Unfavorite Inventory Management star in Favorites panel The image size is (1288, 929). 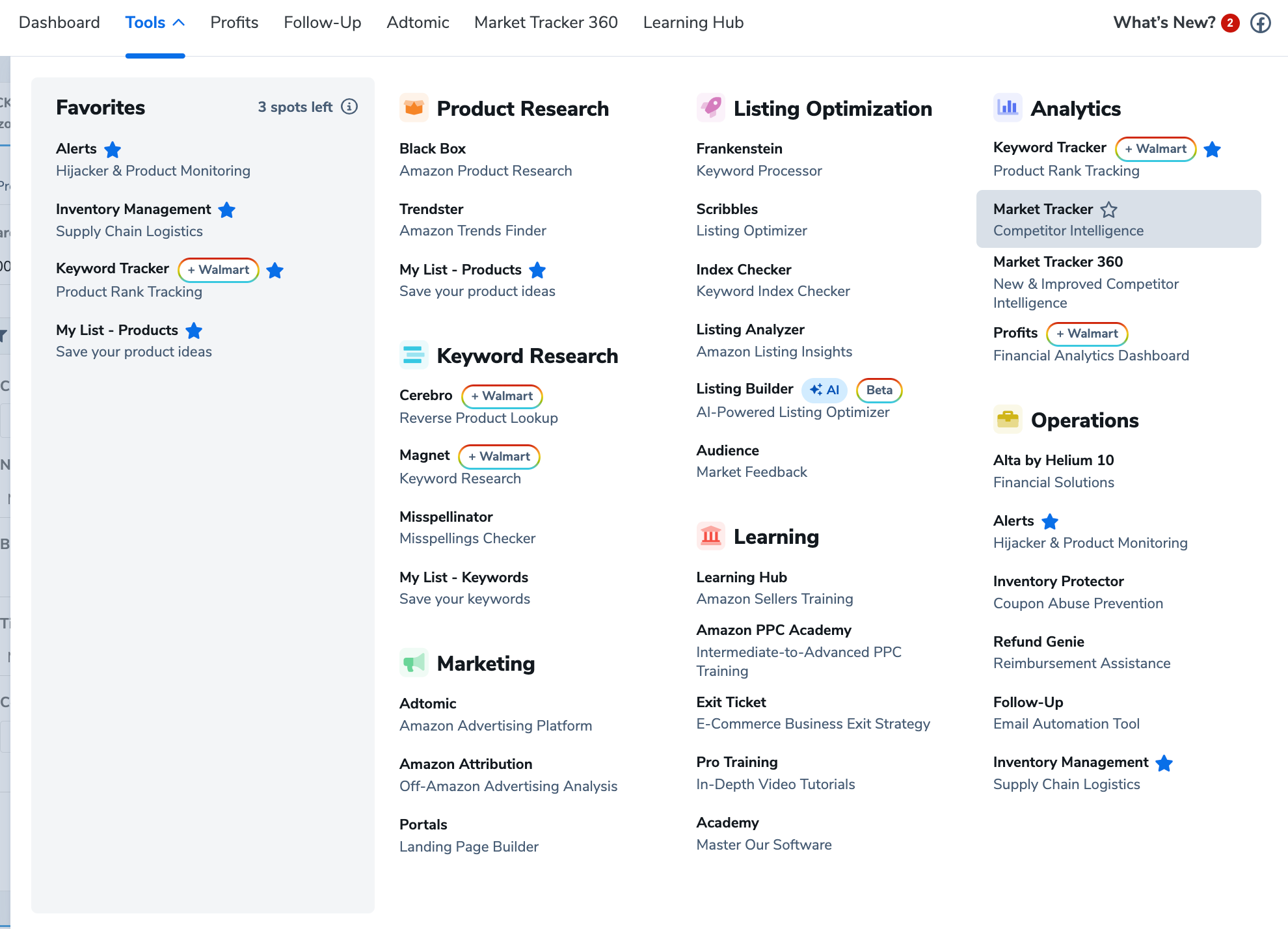click(x=226, y=210)
